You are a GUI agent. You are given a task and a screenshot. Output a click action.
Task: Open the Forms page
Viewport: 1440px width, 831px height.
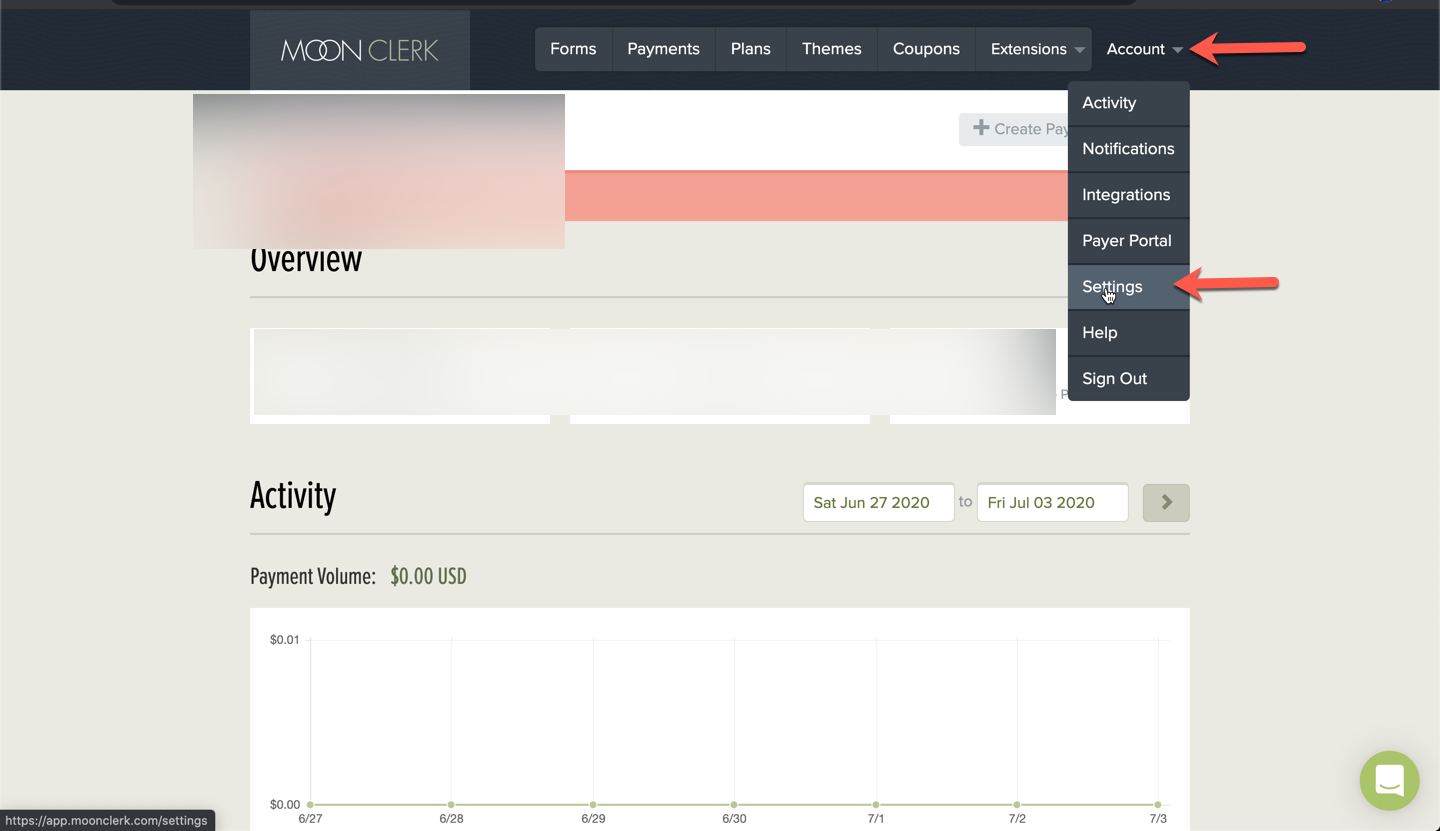573,49
